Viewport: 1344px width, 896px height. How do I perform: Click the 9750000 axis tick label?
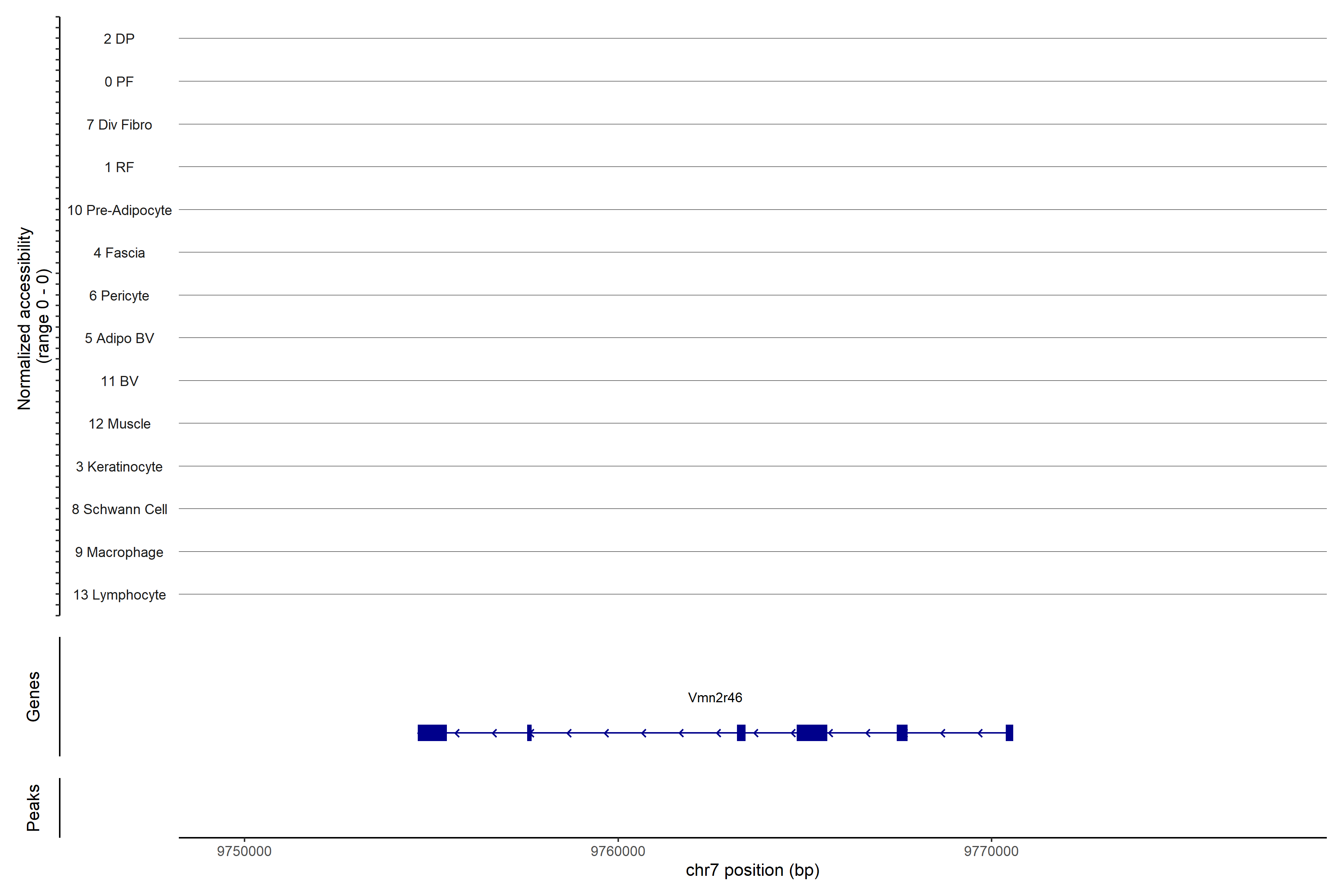[x=244, y=851]
